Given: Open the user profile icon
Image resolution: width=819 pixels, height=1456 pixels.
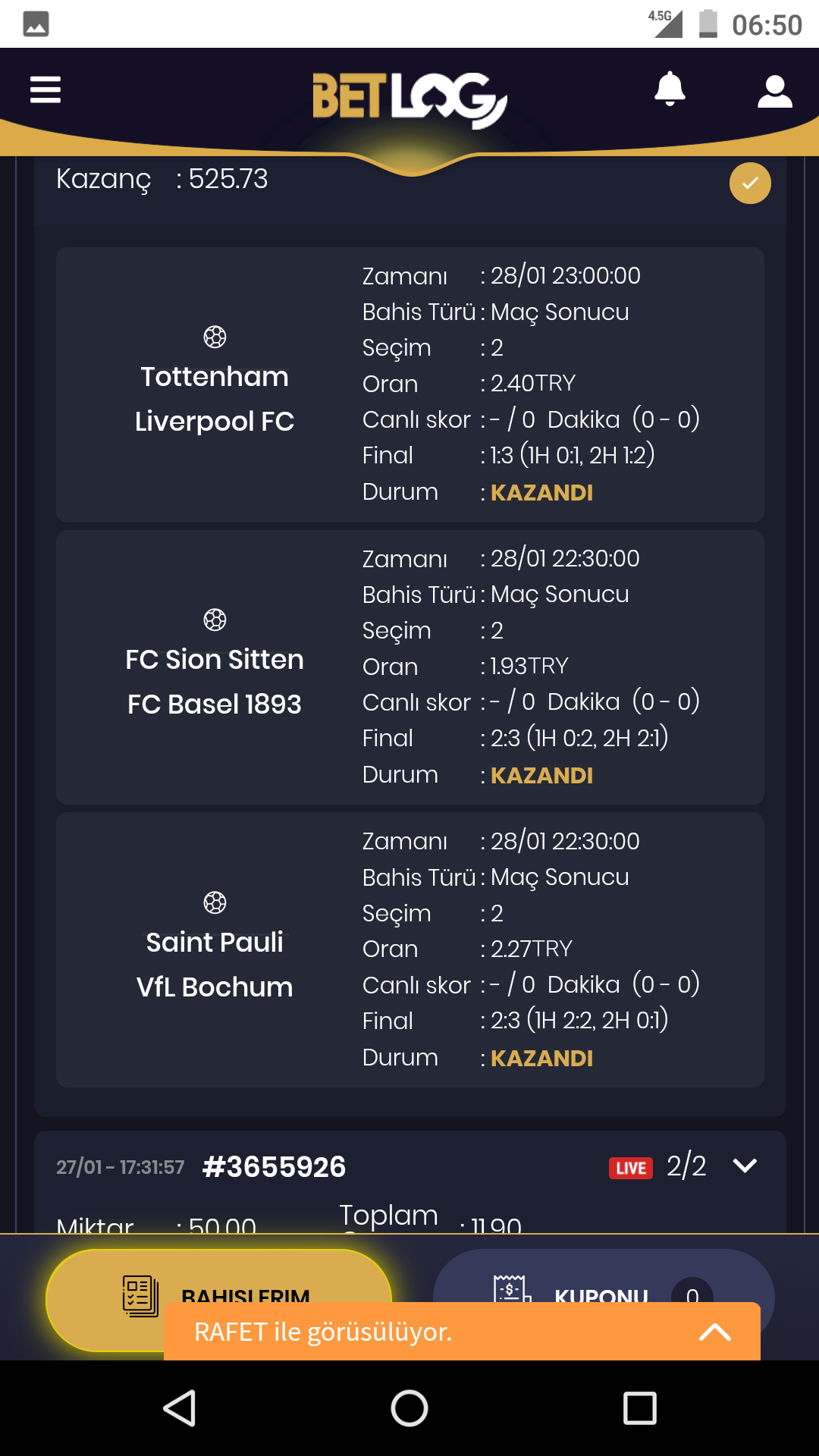Looking at the screenshot, I should 775,91.
